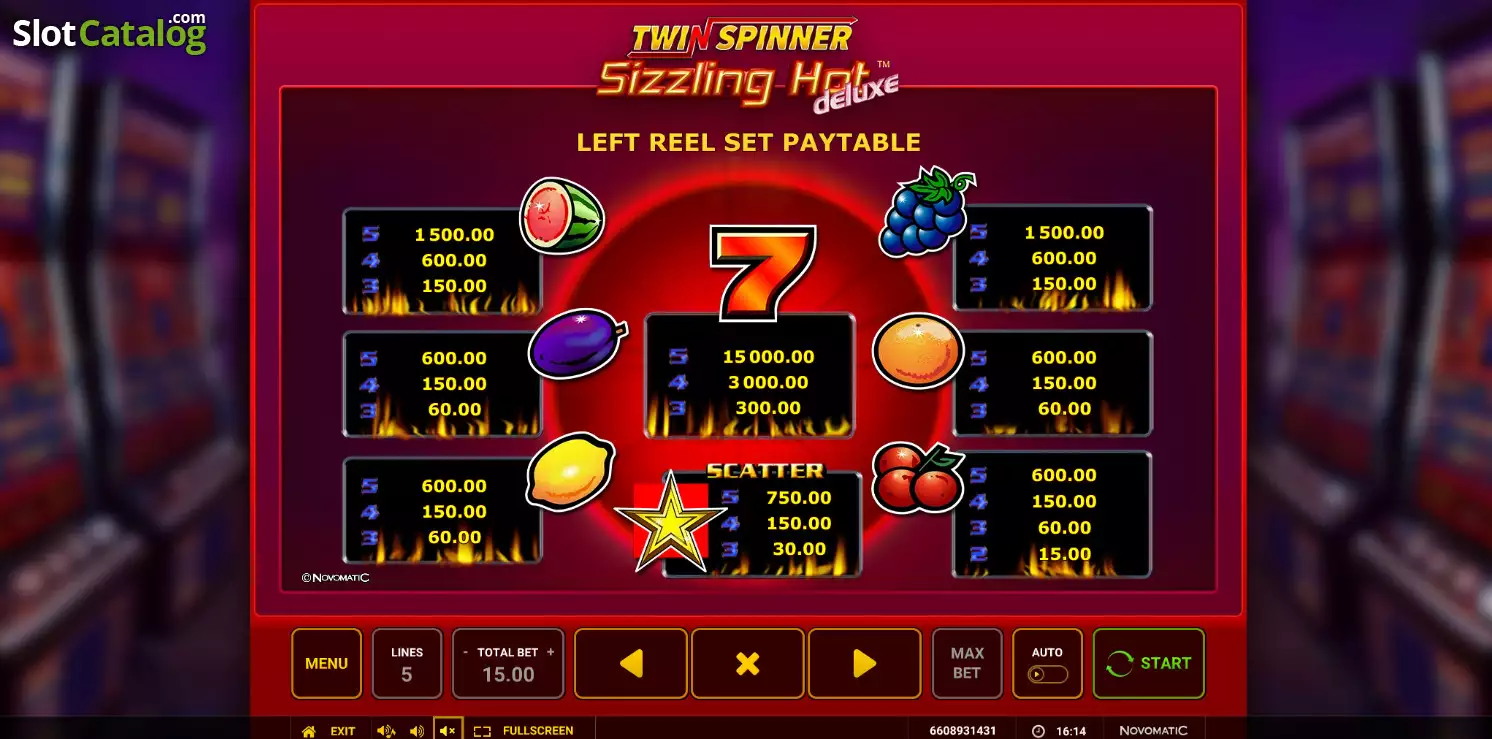Mute sound with the speaker-x icon
The height and width of the screenshot is (739, 1492).
pos(448,731)
